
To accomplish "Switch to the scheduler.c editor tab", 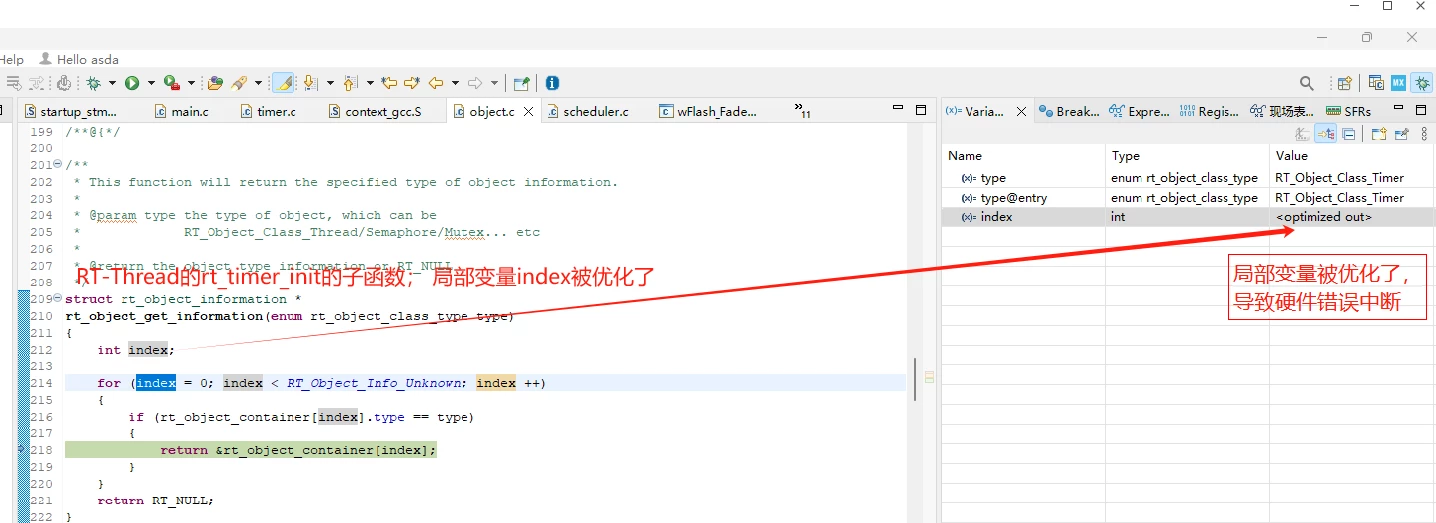I will coord(588,112).
